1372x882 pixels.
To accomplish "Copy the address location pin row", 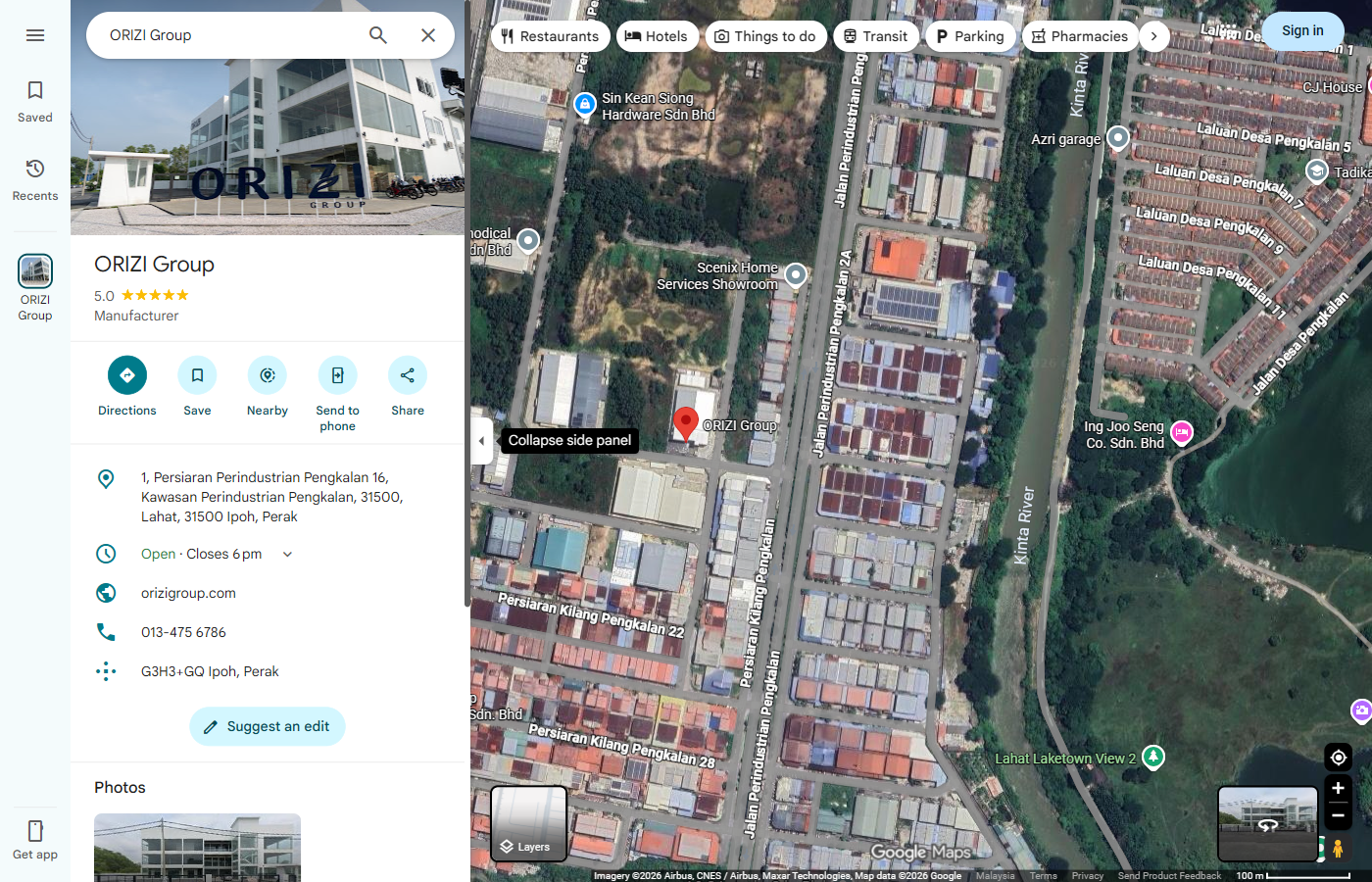I will point(268,497).
